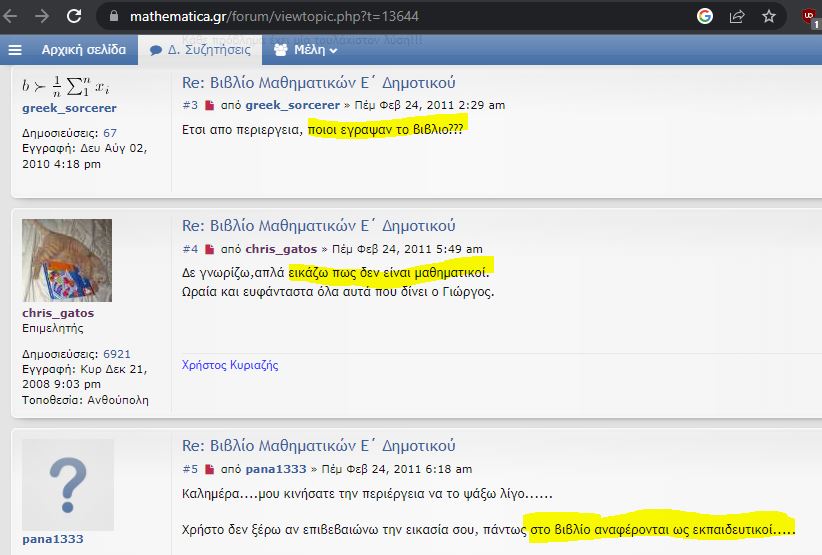Click the 'Επιμελητής' rank label
Screen dimensions: 822x555
coord(52,328)
